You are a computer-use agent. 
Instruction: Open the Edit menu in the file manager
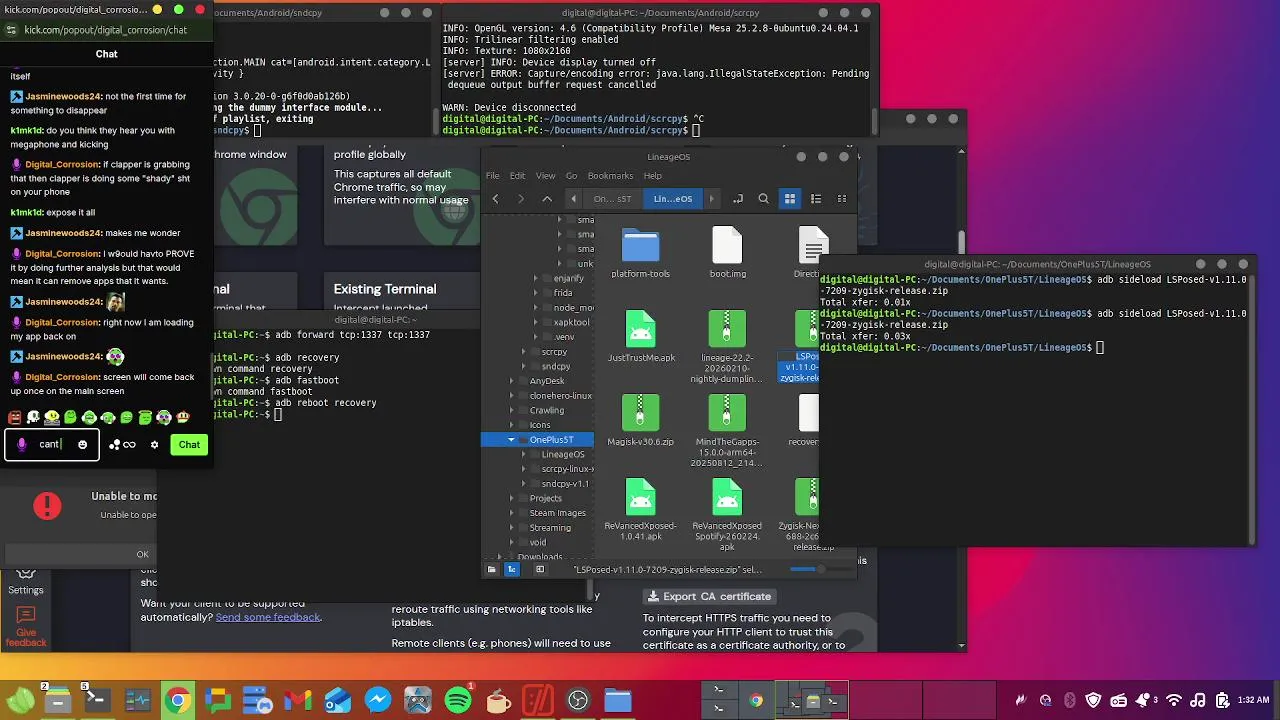517,176
